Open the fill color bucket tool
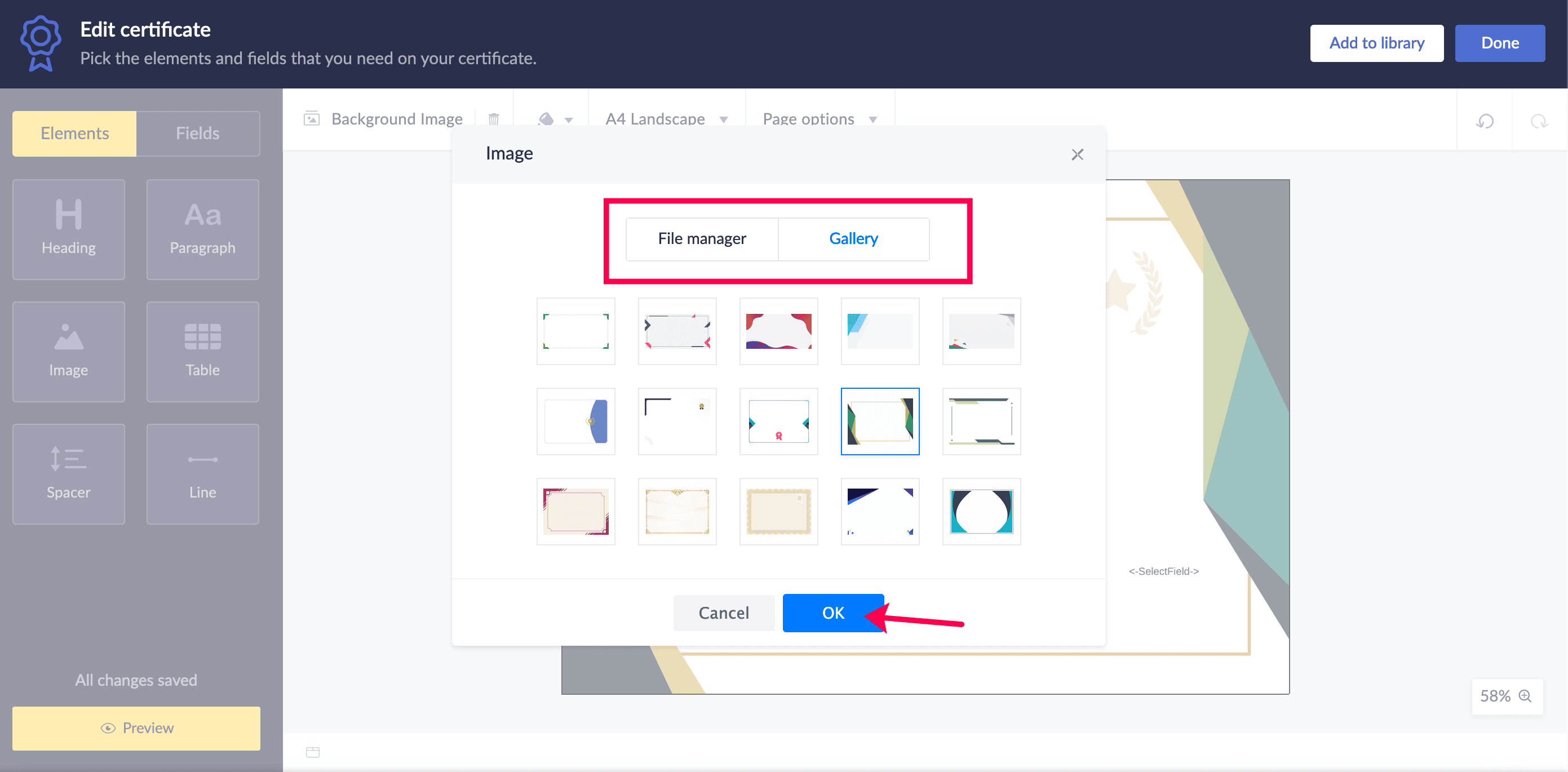This screenshot has height=772, width=1568. point(546,119)
